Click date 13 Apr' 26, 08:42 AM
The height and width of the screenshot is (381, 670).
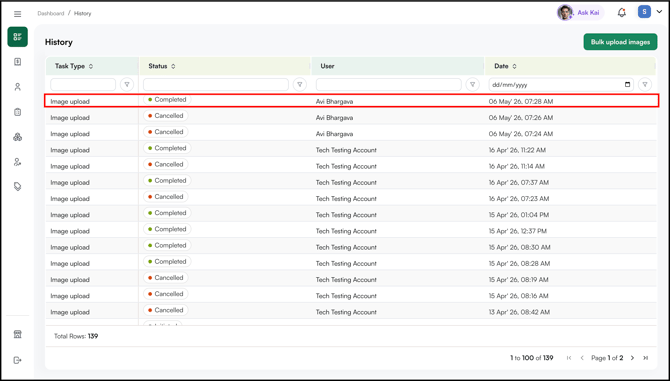tap(519, 312)
